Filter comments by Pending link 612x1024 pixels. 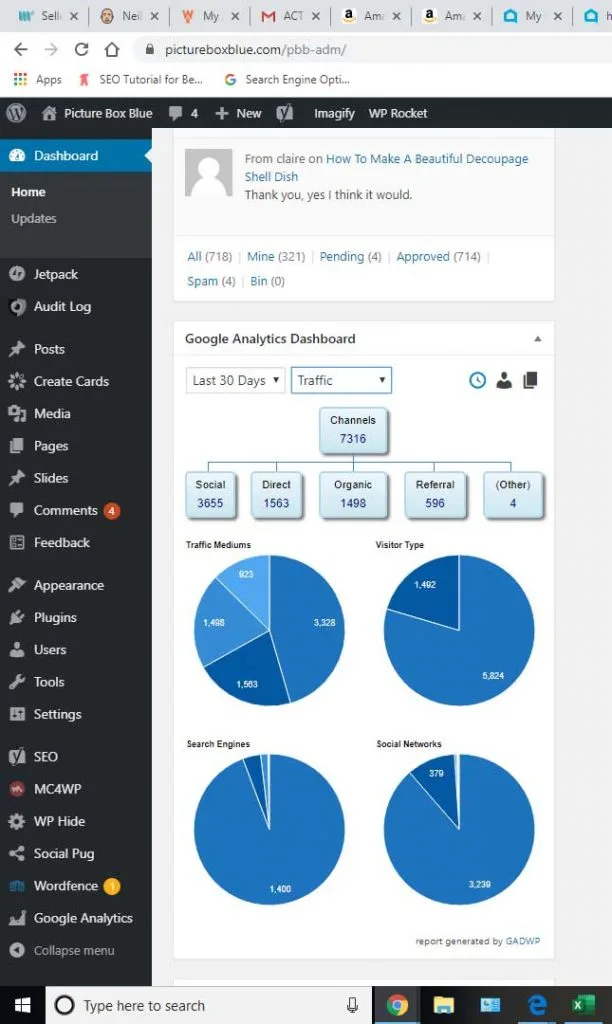[341, 257]
